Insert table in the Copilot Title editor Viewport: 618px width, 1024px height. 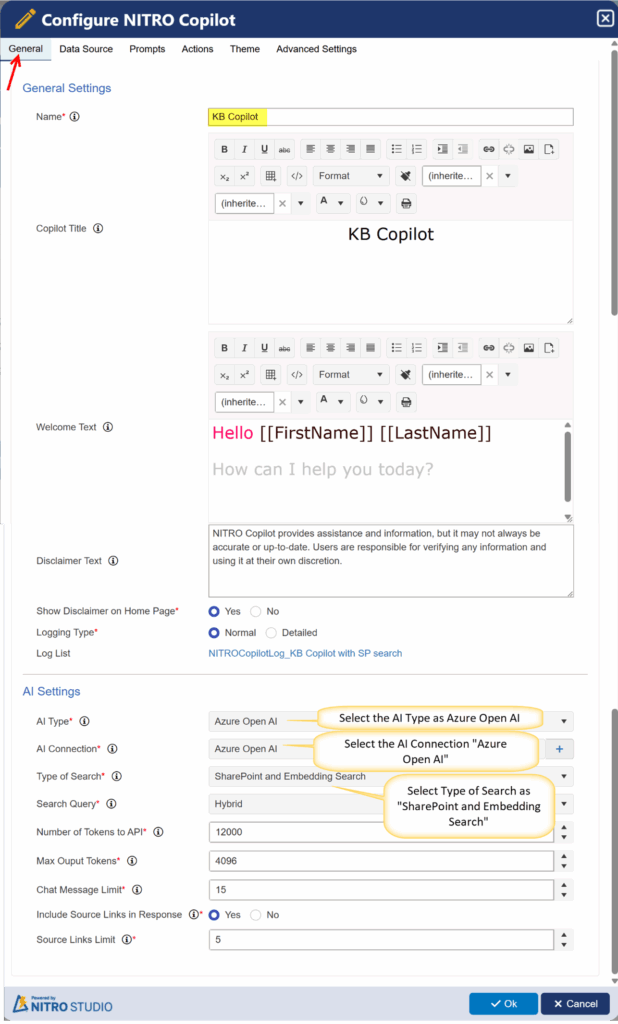click(x=270, y=176)
